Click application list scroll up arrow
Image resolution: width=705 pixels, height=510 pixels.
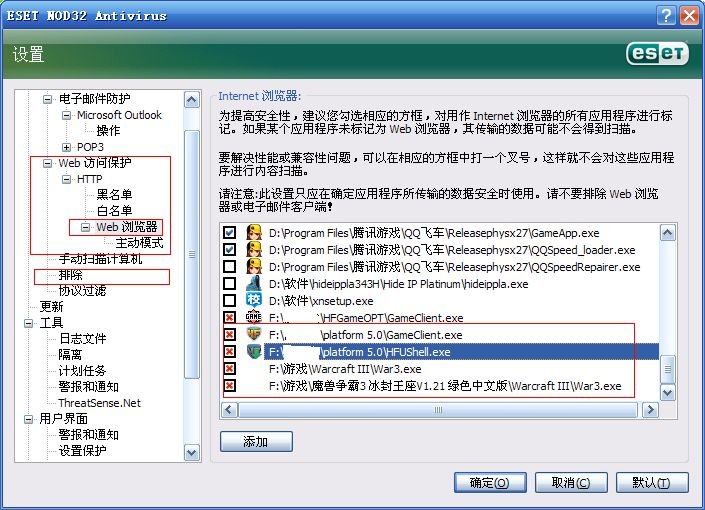(x=668, y=233)
